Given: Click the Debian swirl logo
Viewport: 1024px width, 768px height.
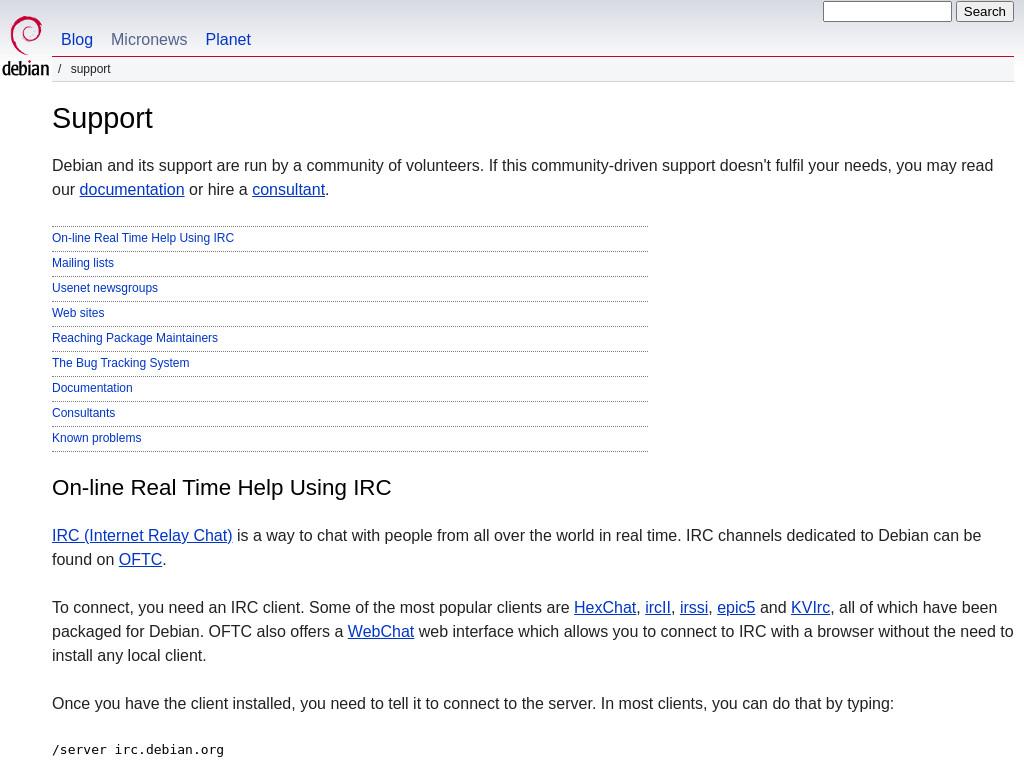Looking at the screenshot, I should point(25,46).
